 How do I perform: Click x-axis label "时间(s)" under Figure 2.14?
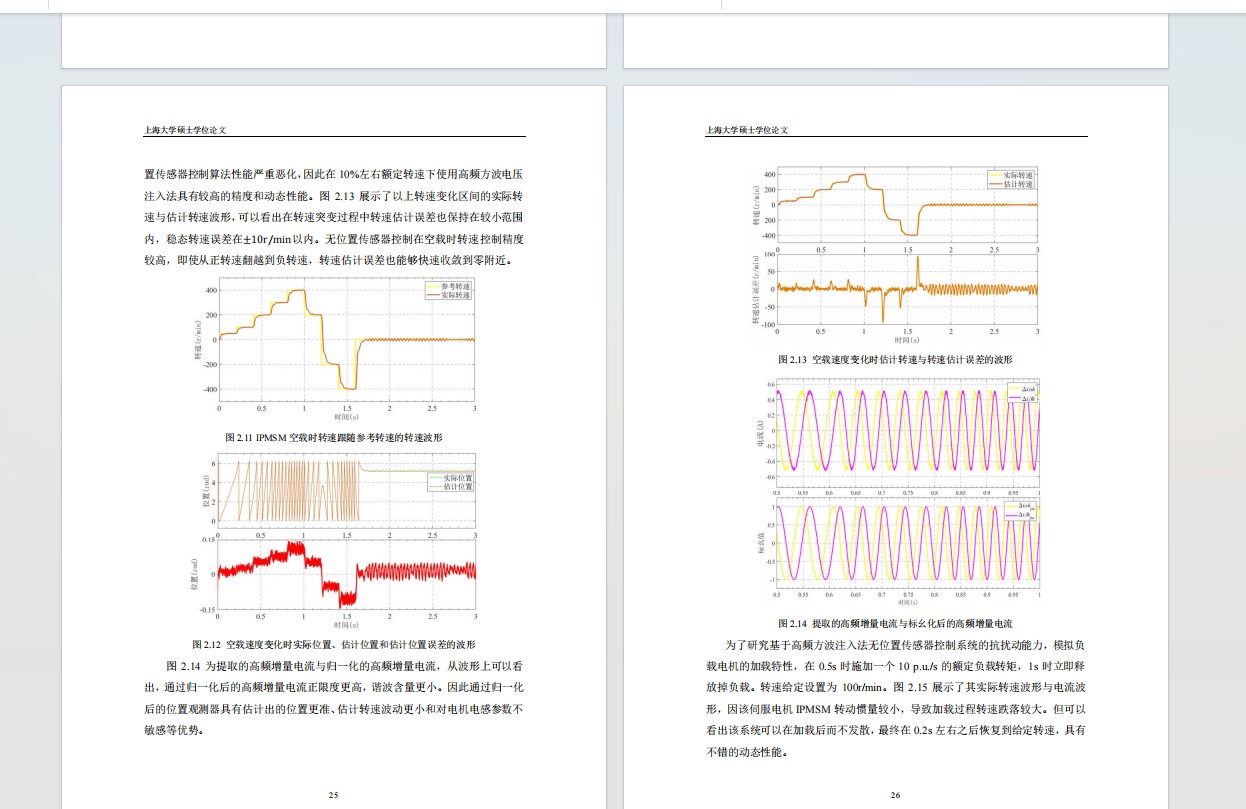click(908, 602)
